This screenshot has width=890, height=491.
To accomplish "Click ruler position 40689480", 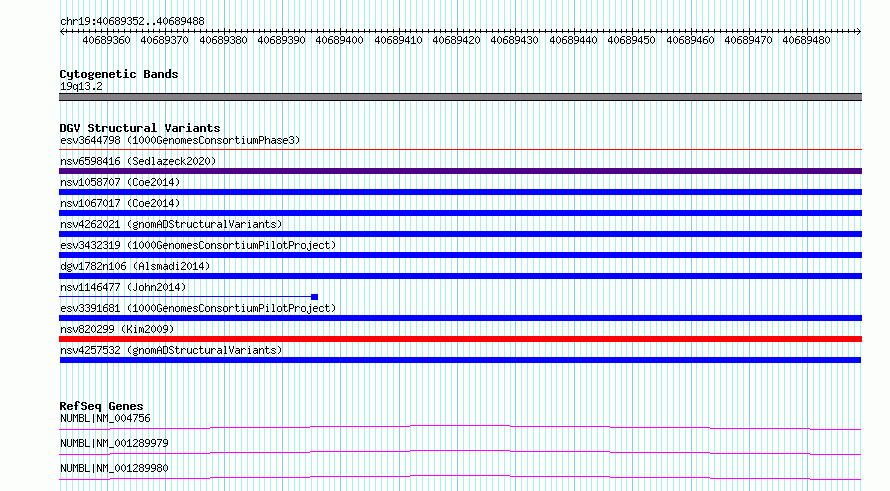I will tap(806, 40).
